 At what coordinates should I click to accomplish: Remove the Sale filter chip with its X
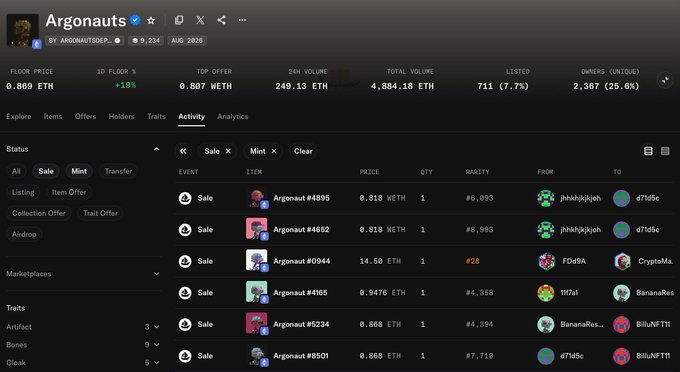(x=228, y=151)
